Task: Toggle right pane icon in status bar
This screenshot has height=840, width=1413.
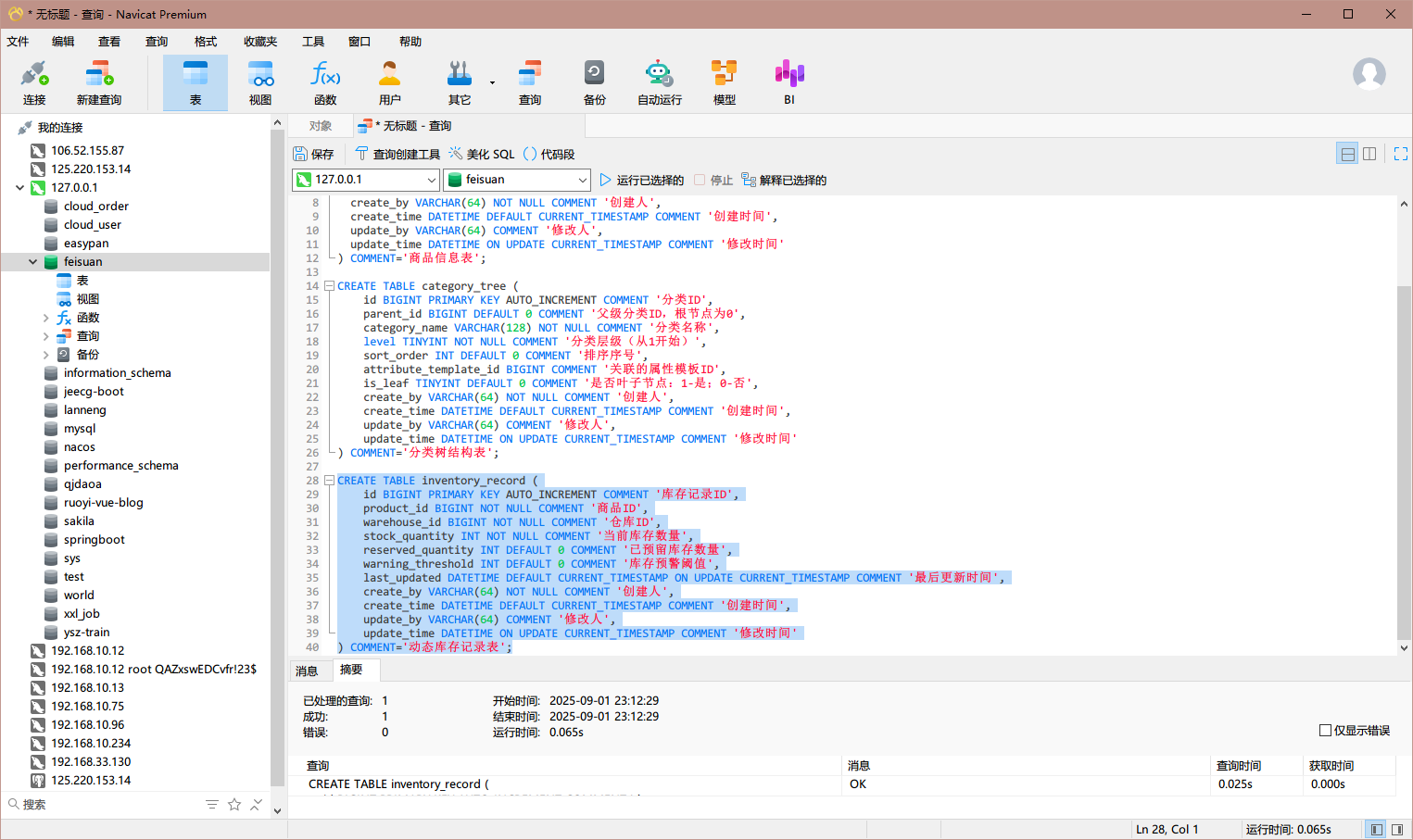Action: tap(1397, 829)
